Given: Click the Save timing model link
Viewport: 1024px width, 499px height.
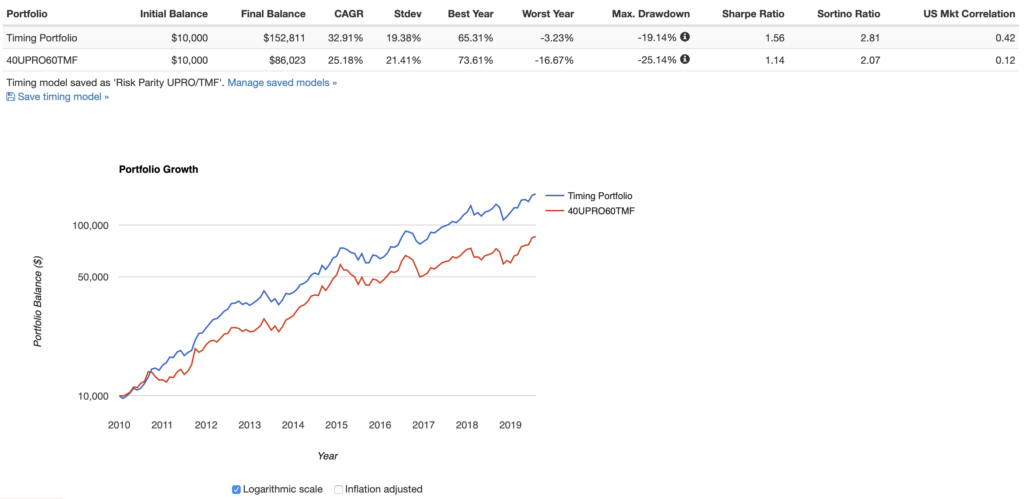Looking at the screenshot, I should pyautogui.click(x=63, y=97).
